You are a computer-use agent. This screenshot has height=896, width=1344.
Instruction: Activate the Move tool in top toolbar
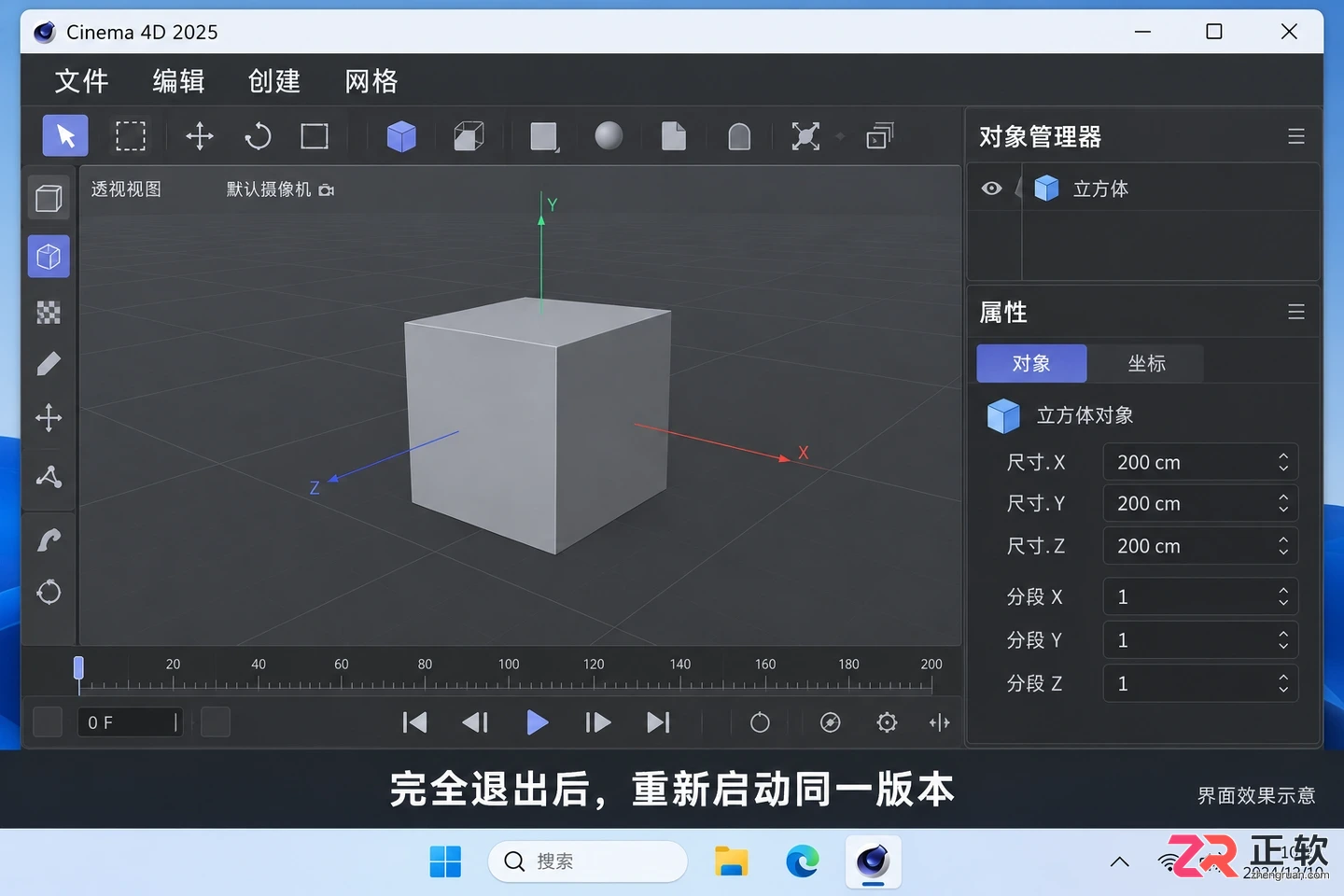click(199, 136)
